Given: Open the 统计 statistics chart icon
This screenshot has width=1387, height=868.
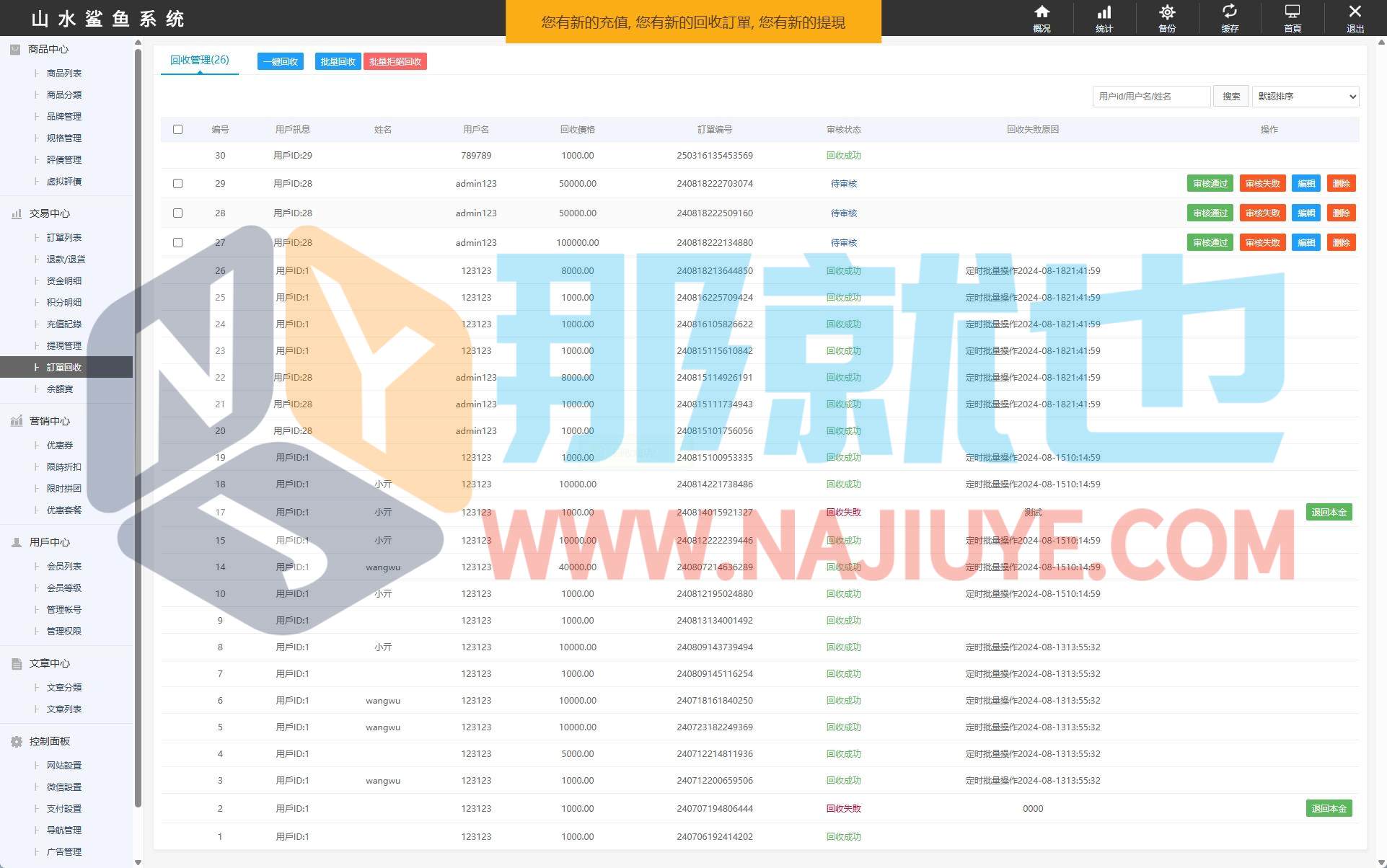Looking at the screenshot, I should tap(1104, 12).
